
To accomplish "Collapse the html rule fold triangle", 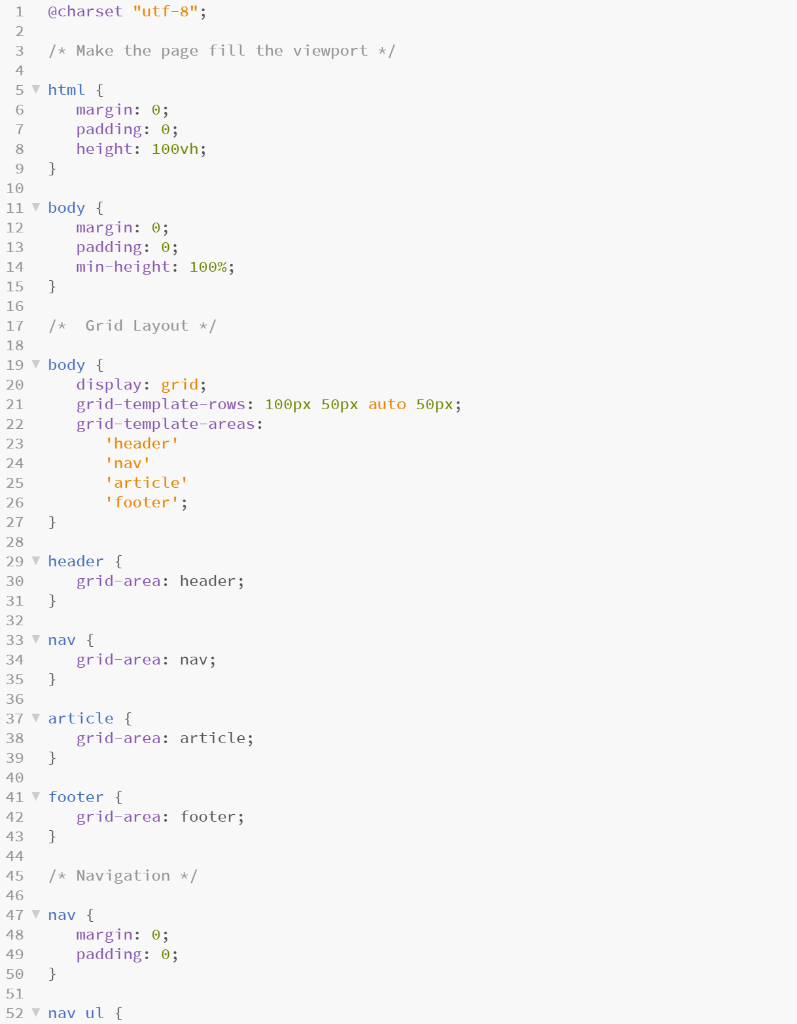I will pyautogui.click(x=36, y=89).
